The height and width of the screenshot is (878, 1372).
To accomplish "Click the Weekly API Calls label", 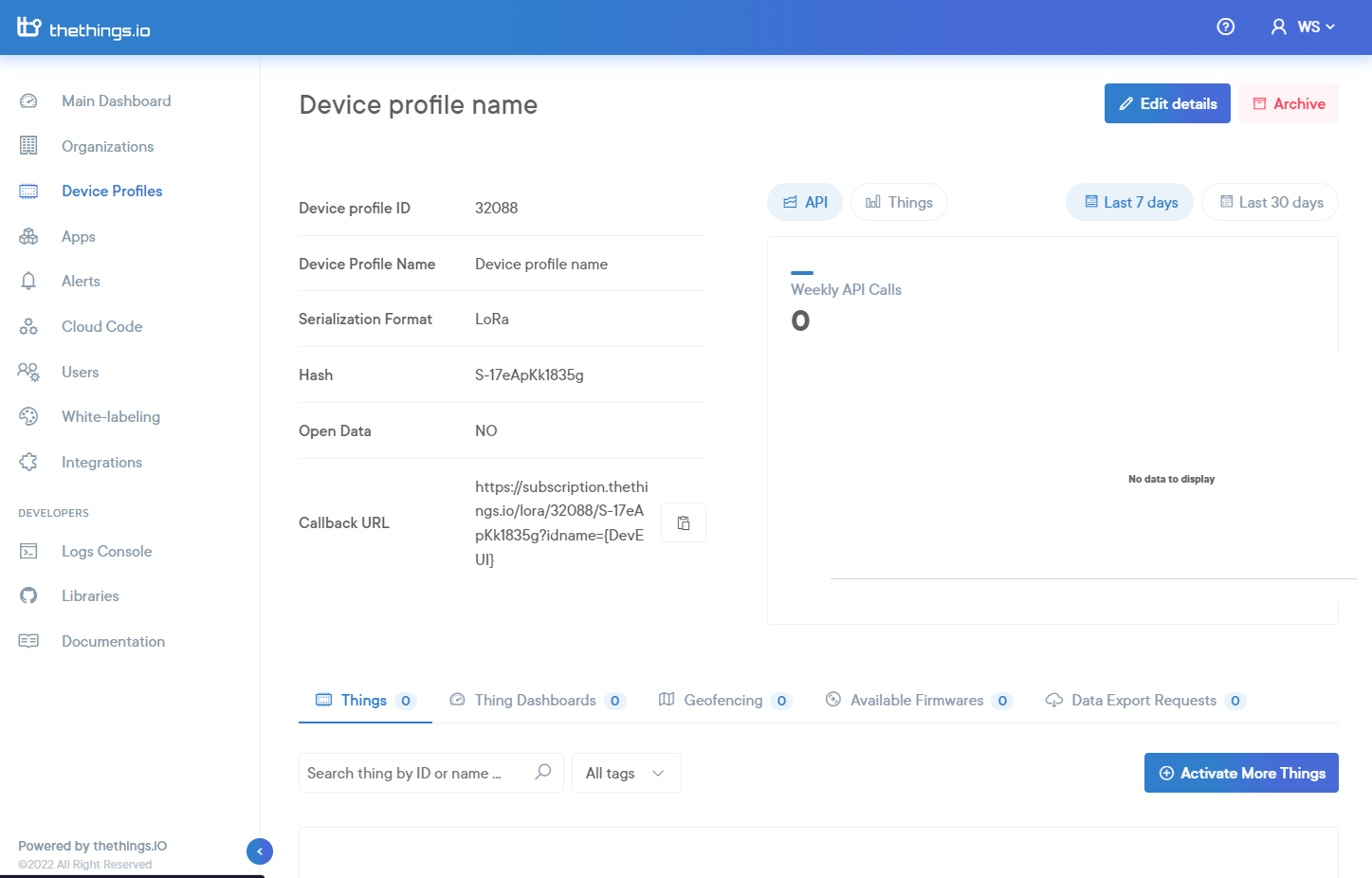I will point(846,289).
